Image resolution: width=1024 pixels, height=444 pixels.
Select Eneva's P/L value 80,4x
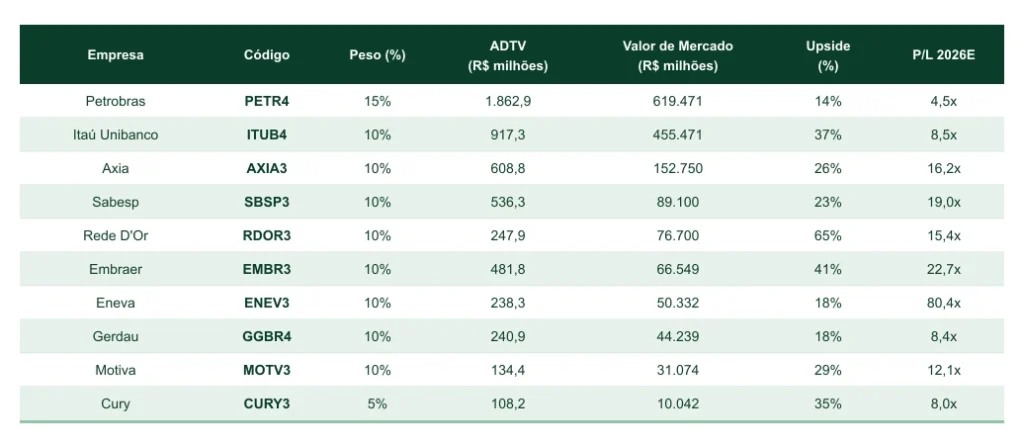point(944,303)
